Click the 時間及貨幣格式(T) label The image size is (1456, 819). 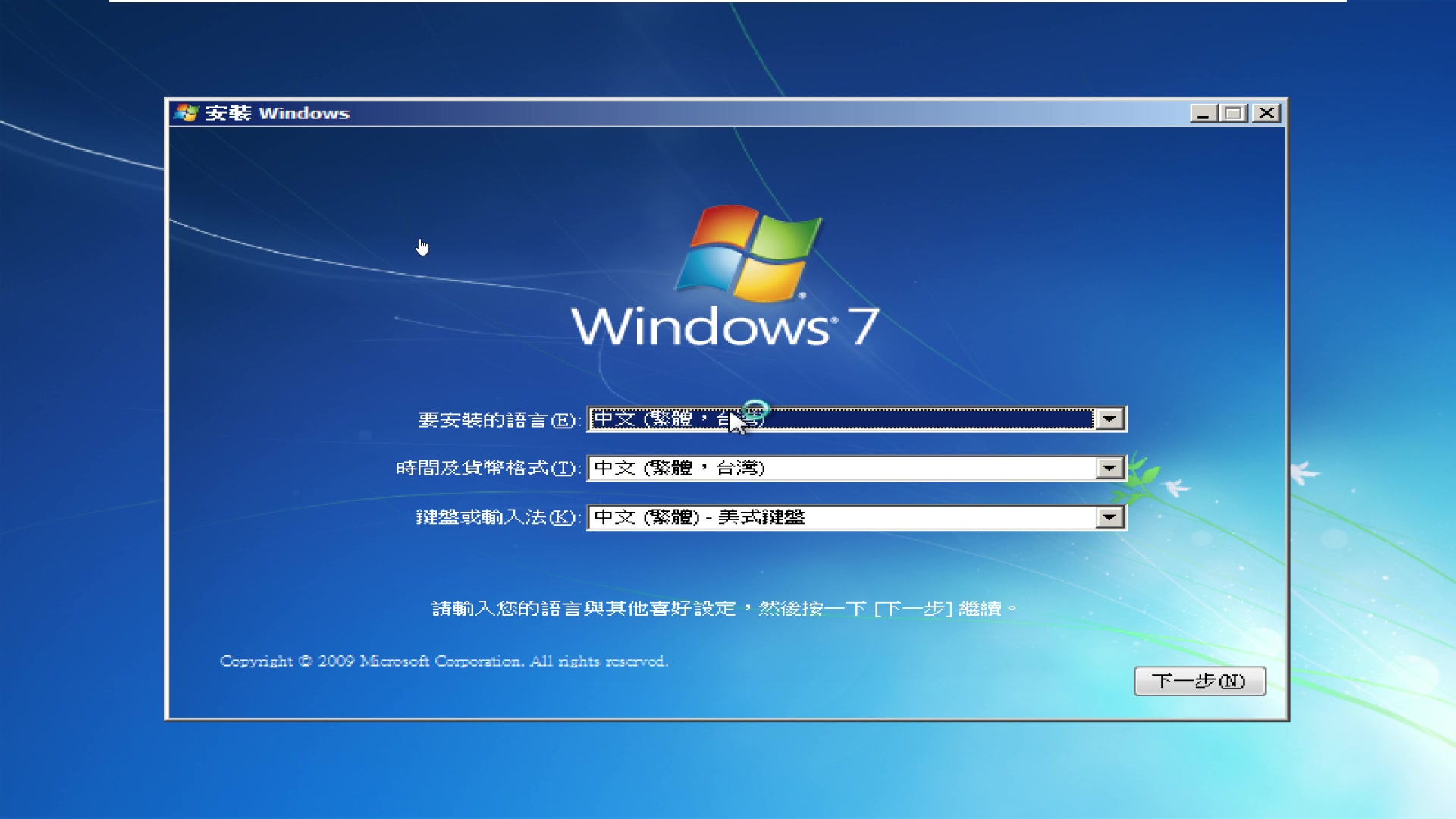click(485, 468)
